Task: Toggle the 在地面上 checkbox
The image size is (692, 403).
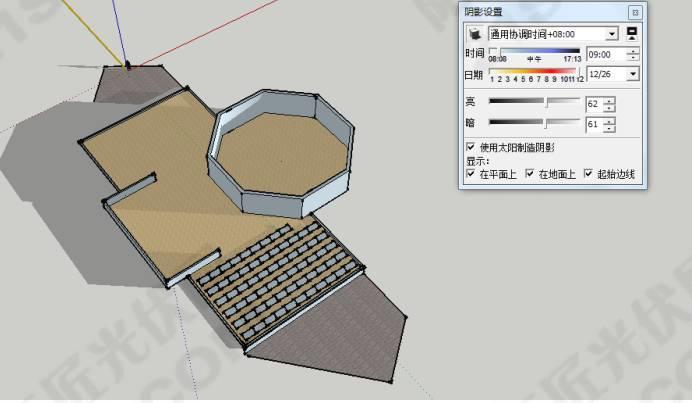Action: (530, 173)
